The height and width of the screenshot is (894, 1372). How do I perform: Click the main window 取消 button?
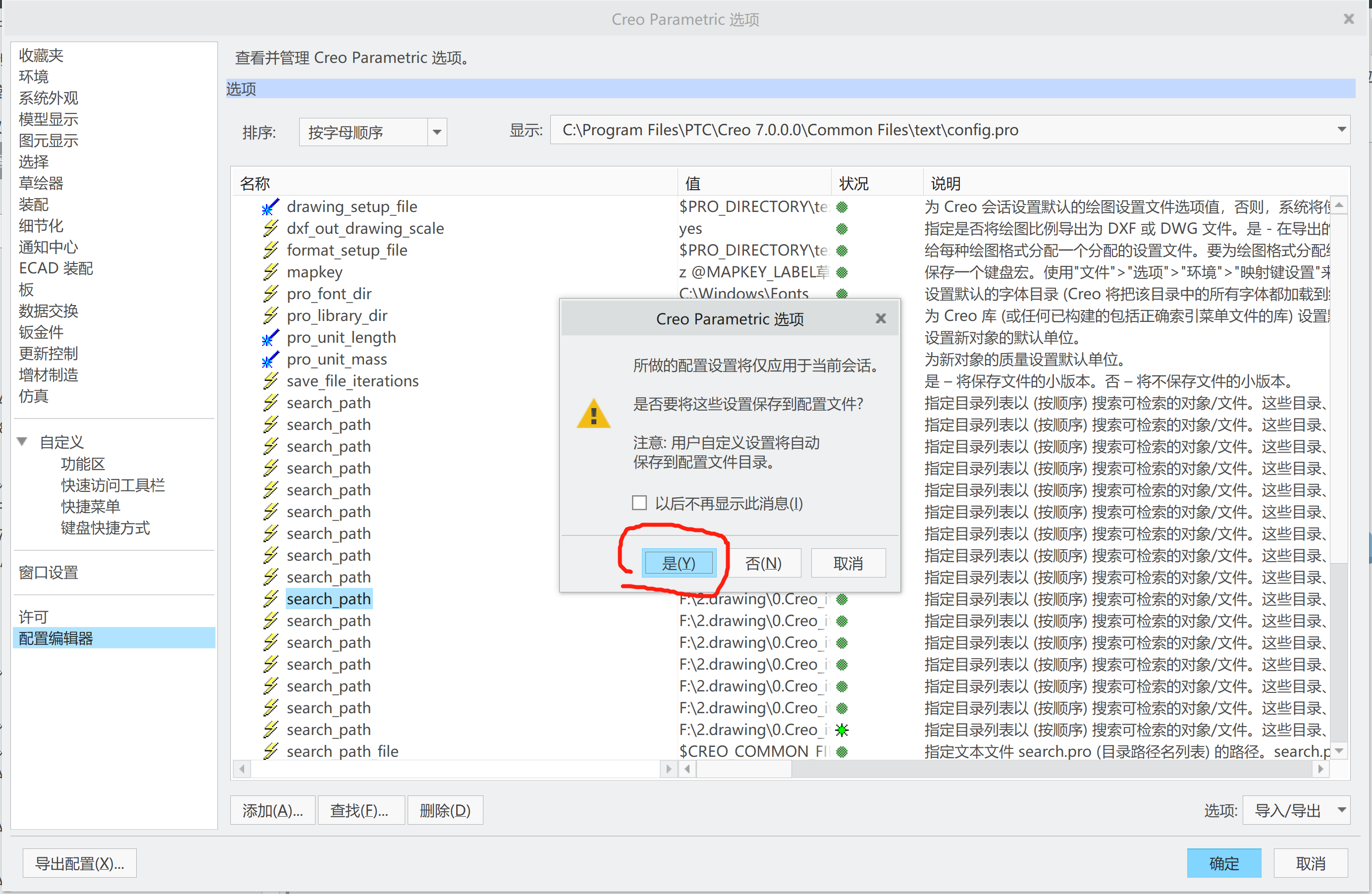pyautogui.click(x=1311, y=863)
